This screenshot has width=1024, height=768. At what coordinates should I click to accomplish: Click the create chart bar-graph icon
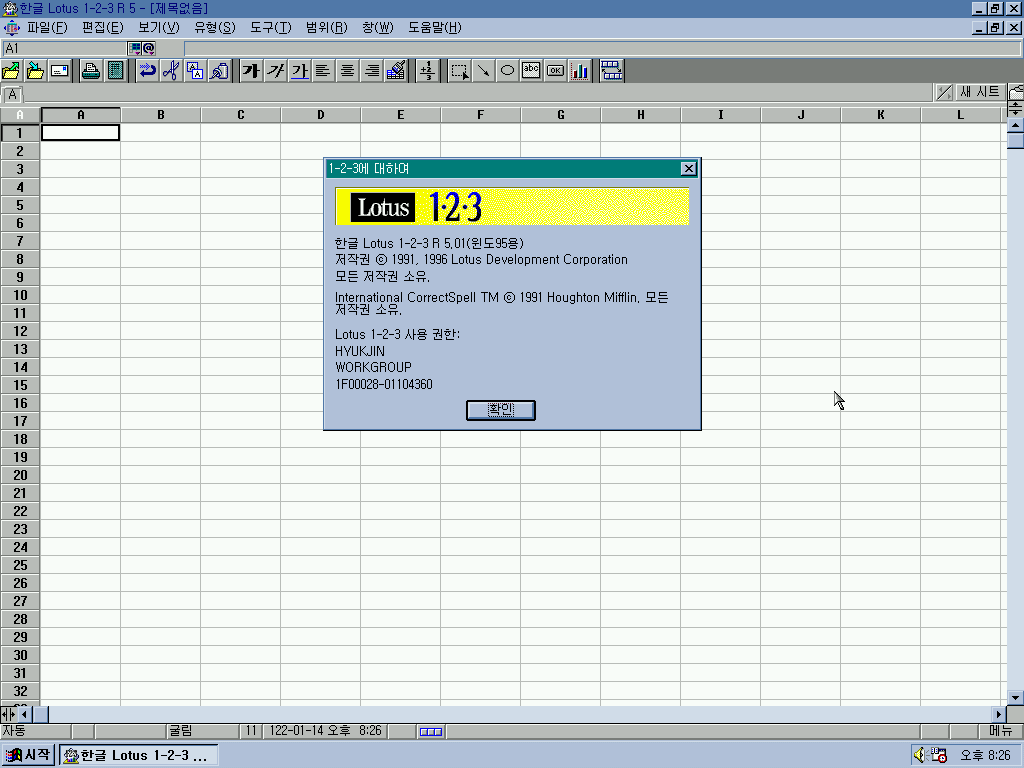pos(580,71)
